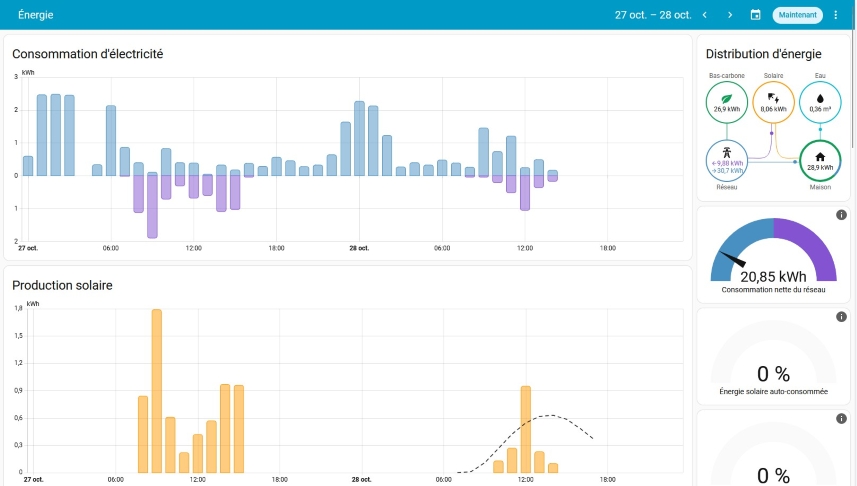Click the 27 oct. – 28 oct. date range

(652, 15)
